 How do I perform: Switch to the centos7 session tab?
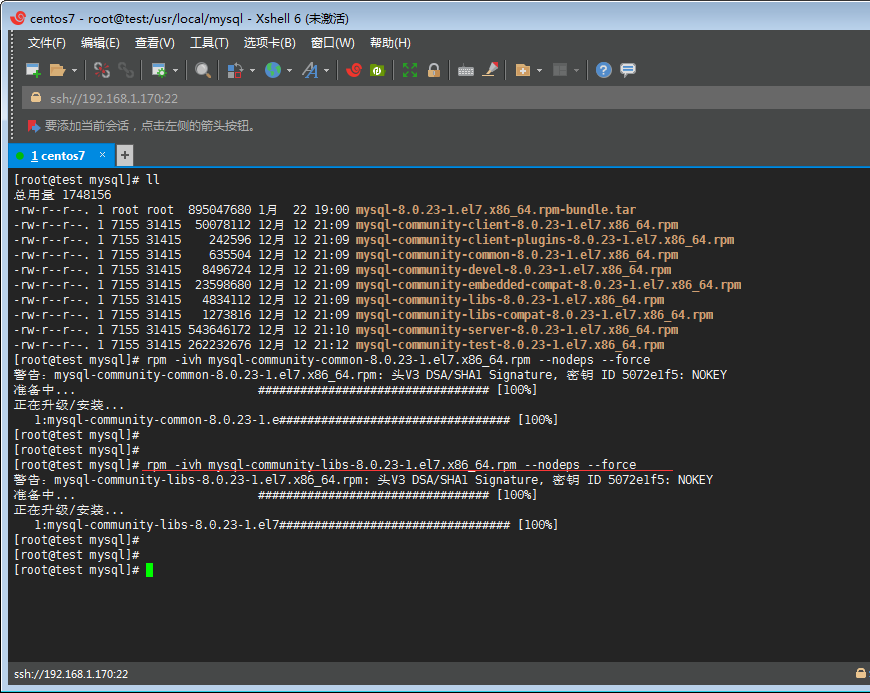coord(62,156)
